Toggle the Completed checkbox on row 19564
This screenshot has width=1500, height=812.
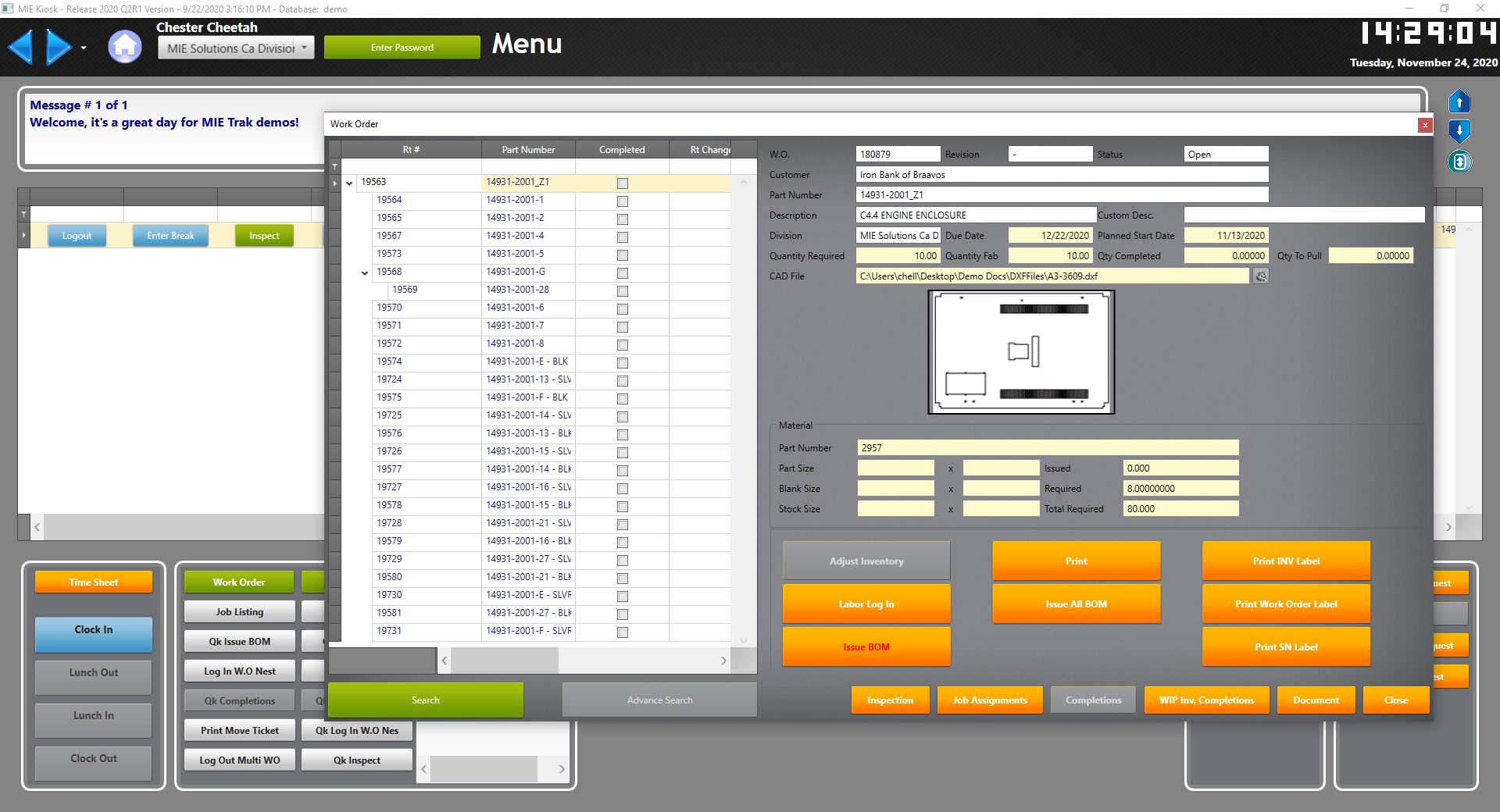(622, 201)
